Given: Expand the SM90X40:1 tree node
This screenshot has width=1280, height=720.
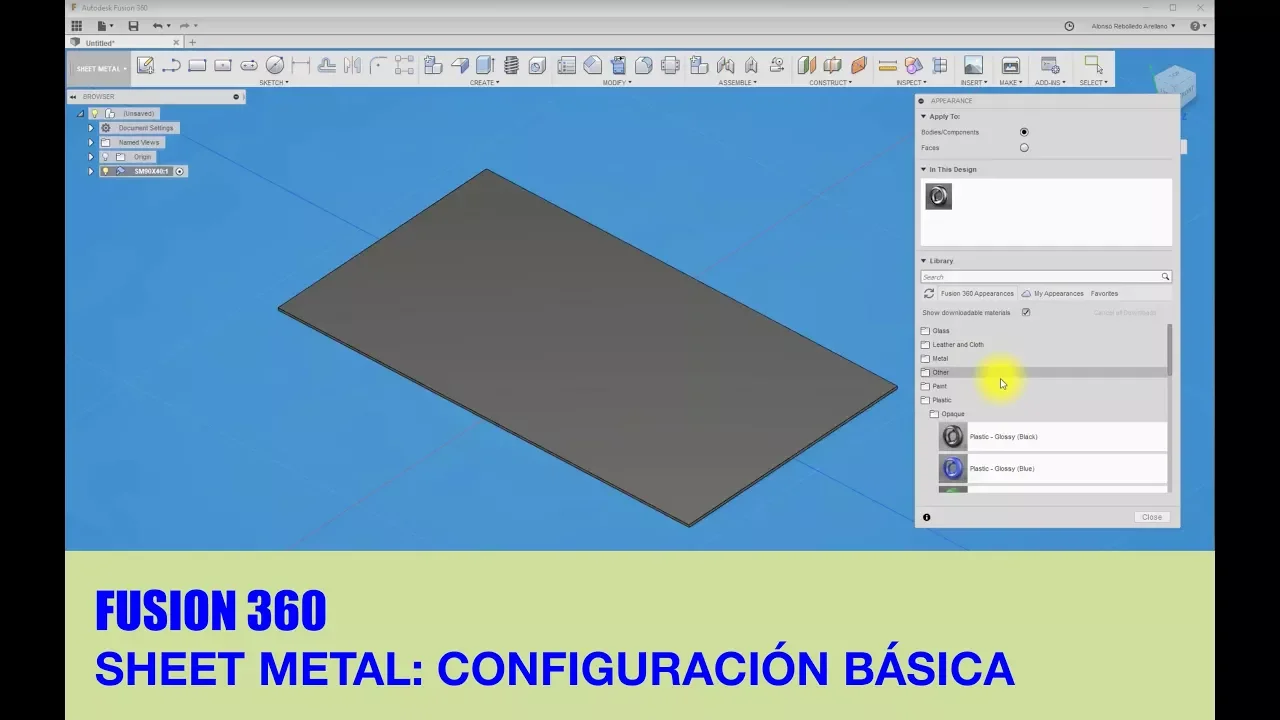Looking at the screenshot, I should (x=91, y=171).
